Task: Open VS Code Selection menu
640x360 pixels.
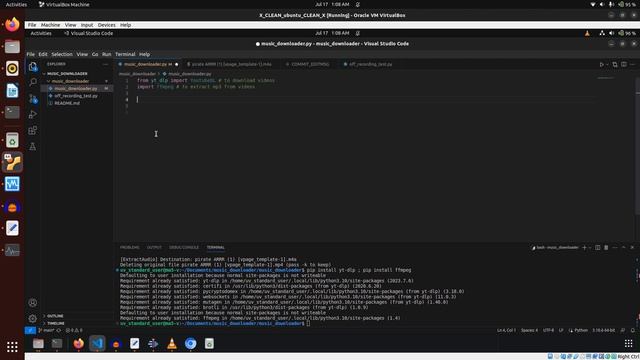Action: [x=62, y=54]
